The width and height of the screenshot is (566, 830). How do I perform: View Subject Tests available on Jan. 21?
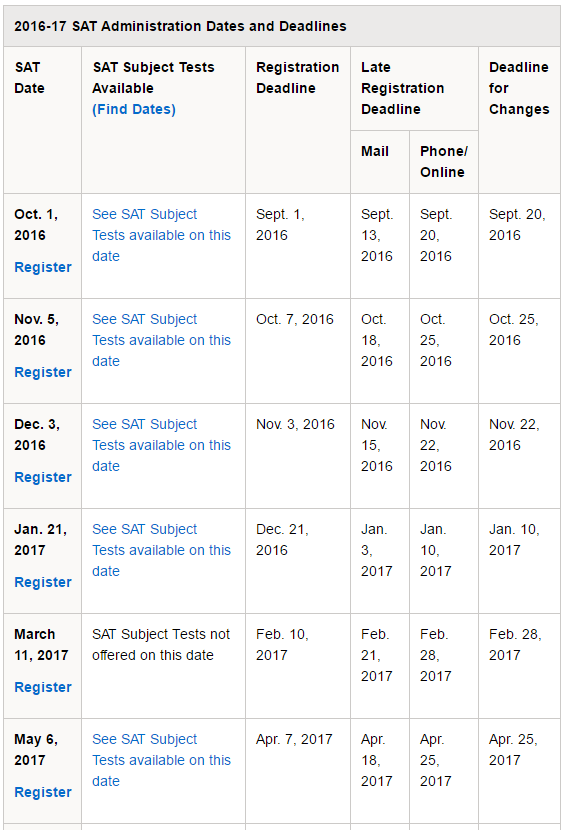point(161,550)
